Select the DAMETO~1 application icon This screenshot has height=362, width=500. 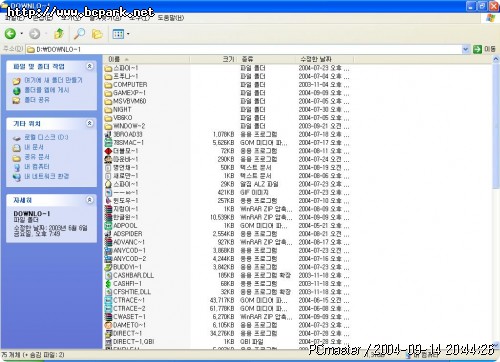(x=108, y=325)
